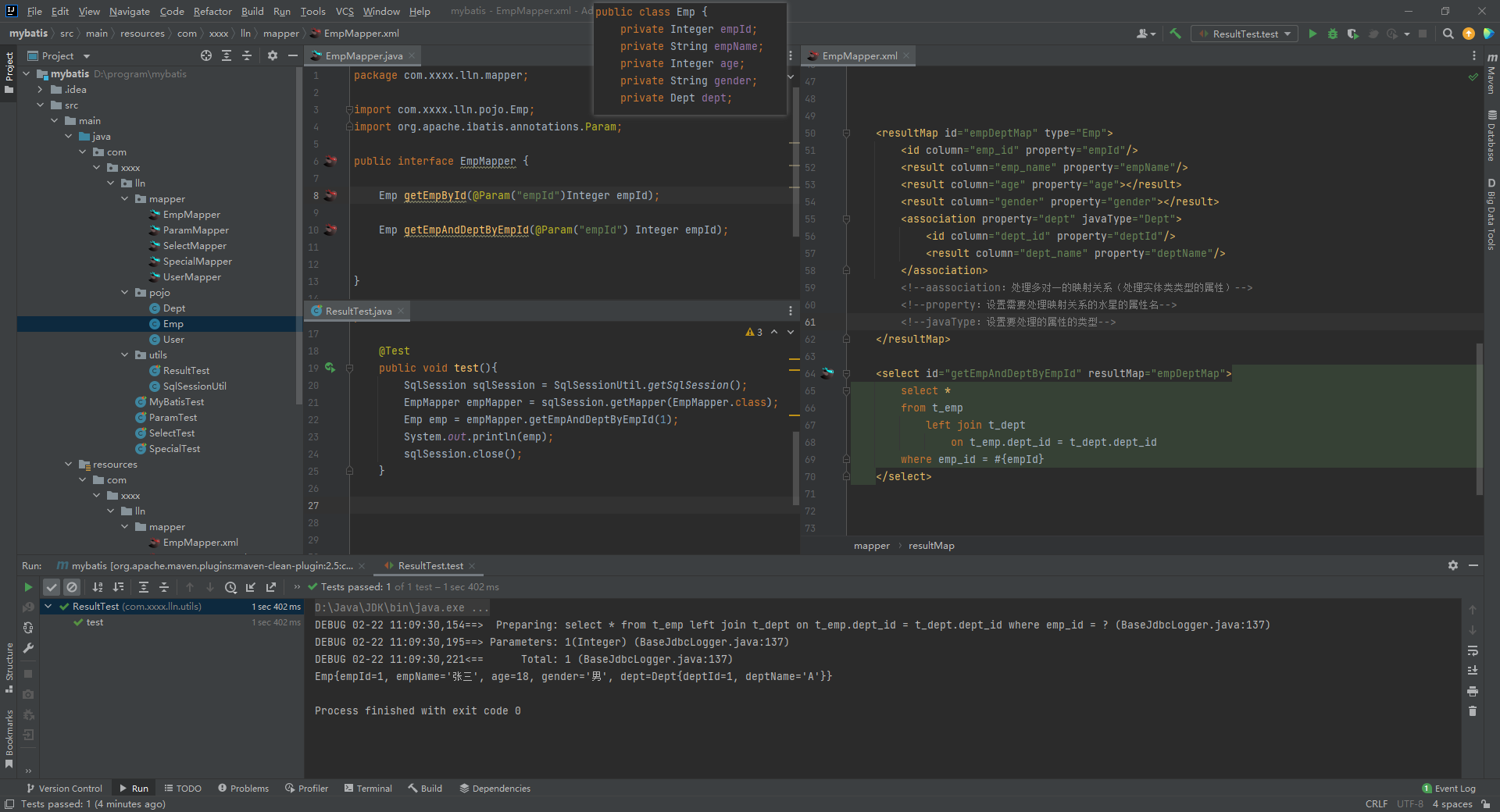Toggle Show Passed tests checkmark button
This screenshot has height=812, width=1500.
(52, 587)
